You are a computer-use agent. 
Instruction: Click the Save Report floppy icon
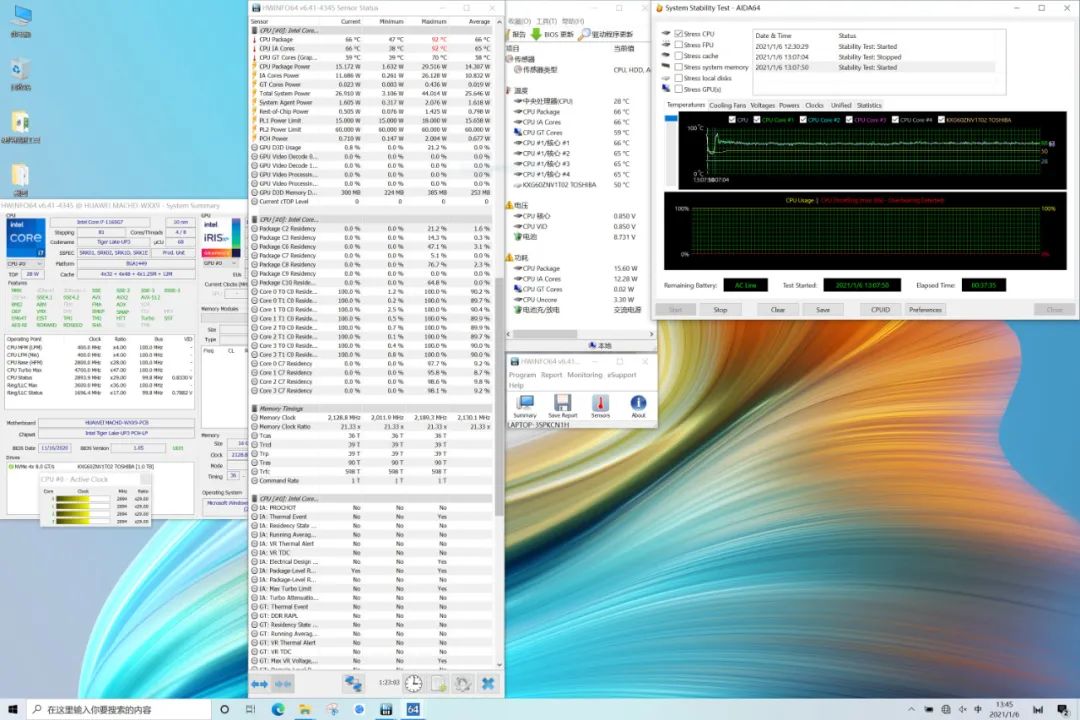click(x=562, y=404)
